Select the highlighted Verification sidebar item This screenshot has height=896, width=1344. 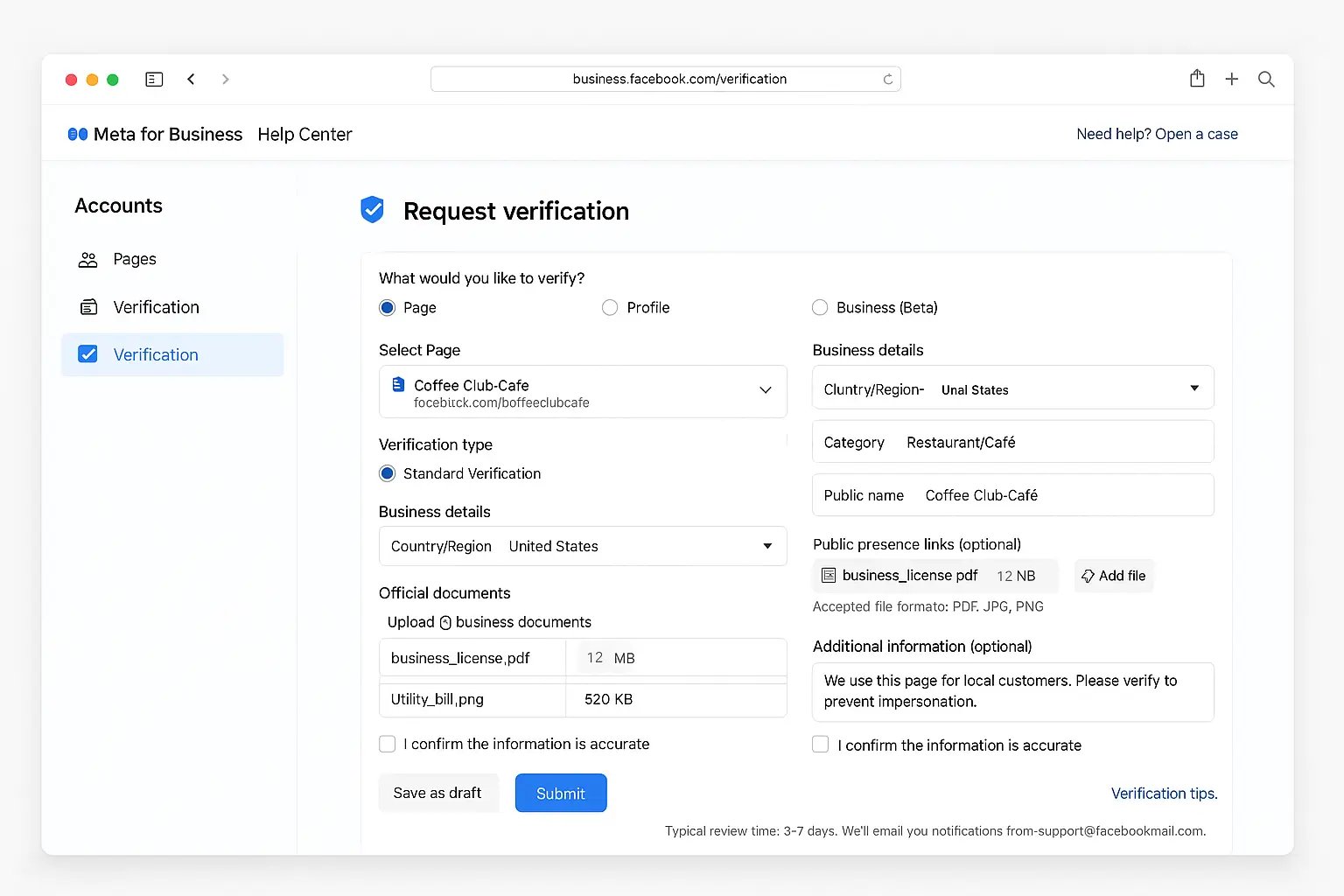[x=172, y=354]
